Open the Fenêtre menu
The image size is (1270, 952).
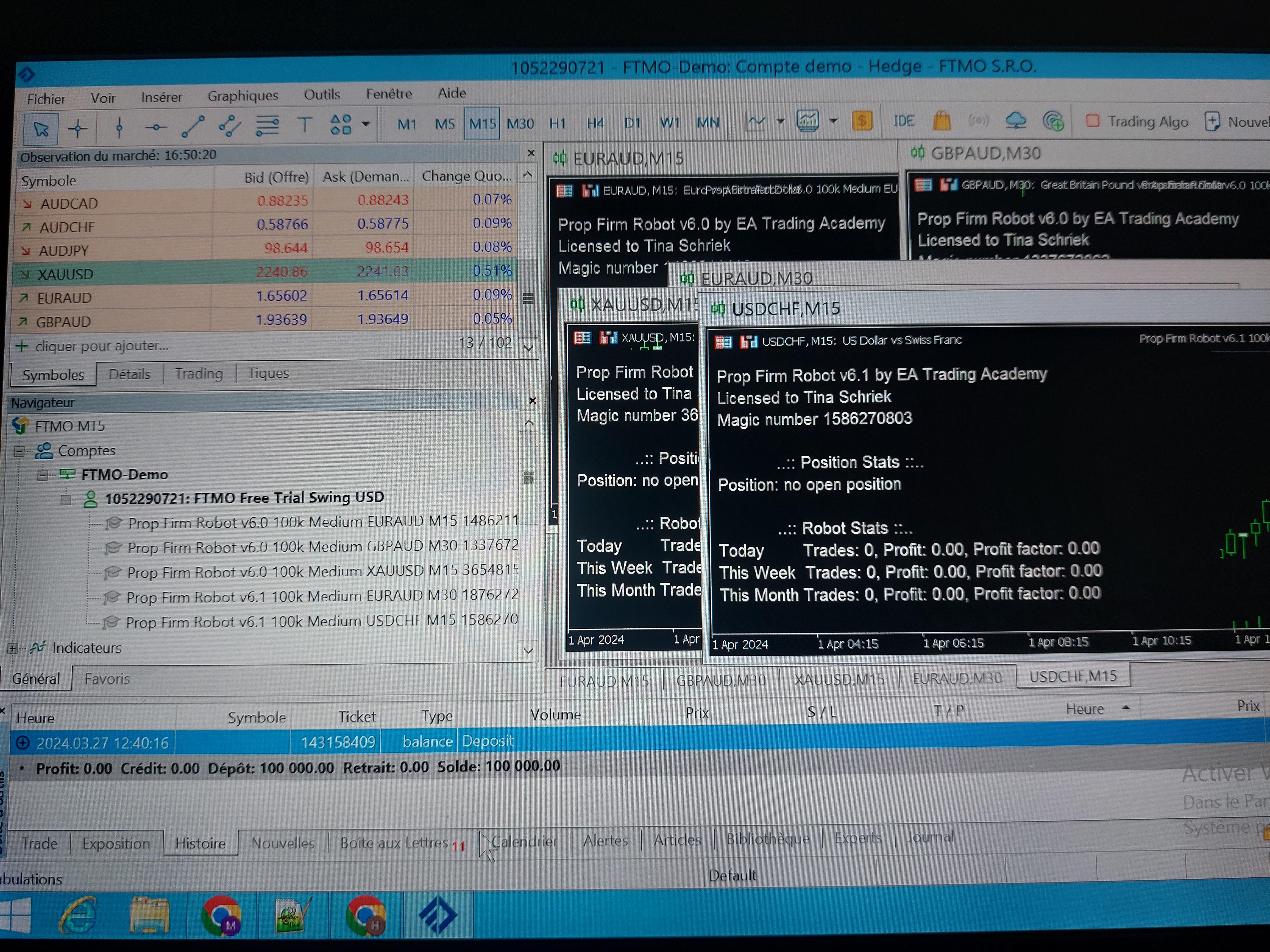point(389,94)
